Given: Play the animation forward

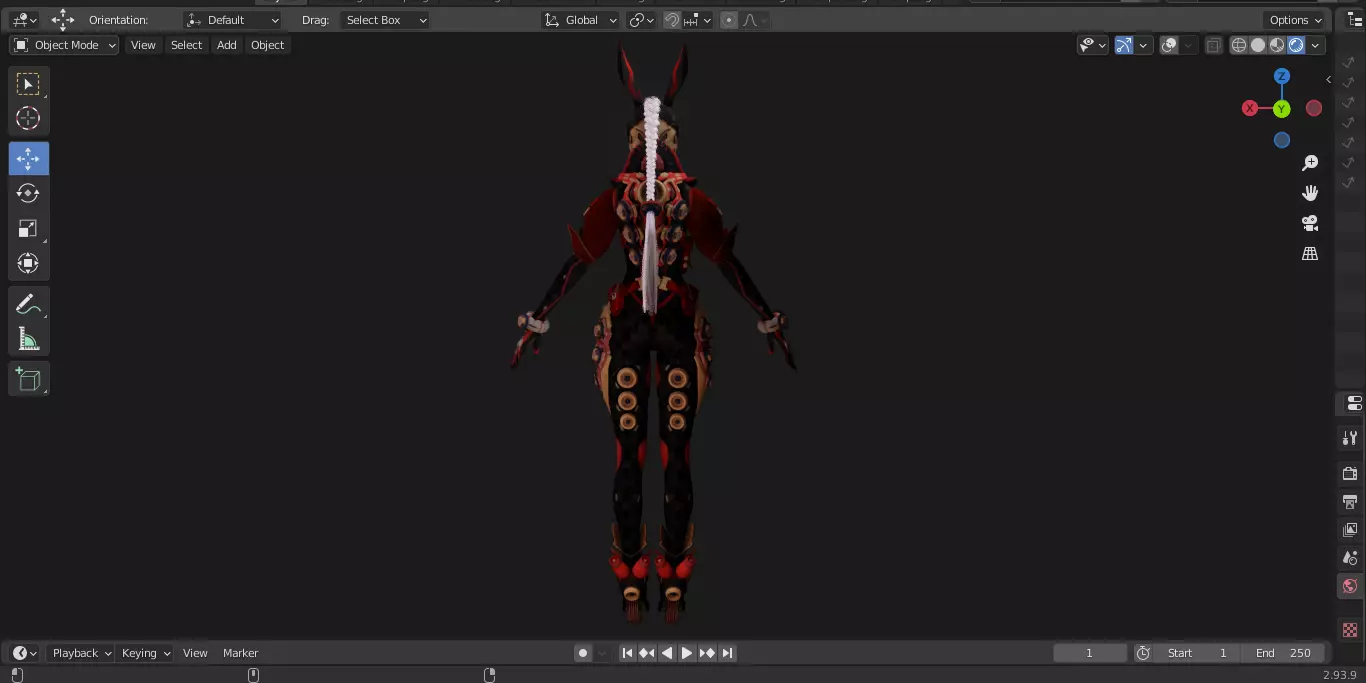Looking at the screenshot, I should (x=687, y=653).
